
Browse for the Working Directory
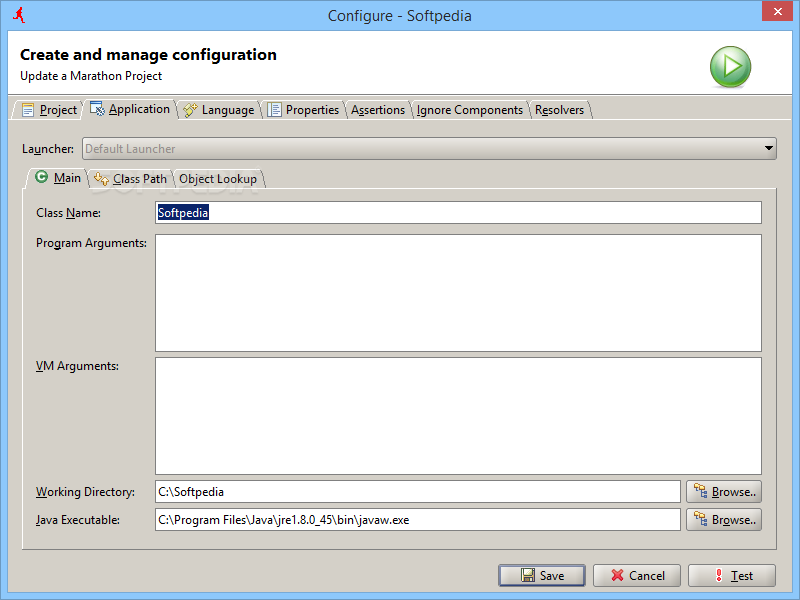pyautogui.click(x=724, y=492)
